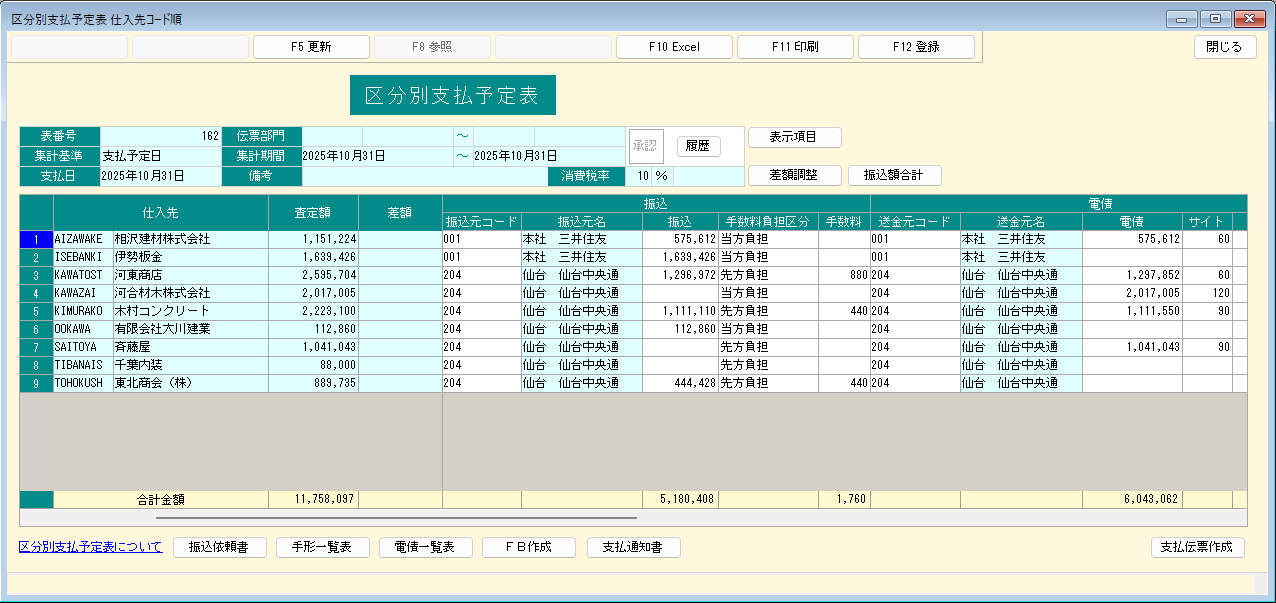Click the 電債一覧表 button
This screenshot has width=1276, height=603.
tap(426, 547)
